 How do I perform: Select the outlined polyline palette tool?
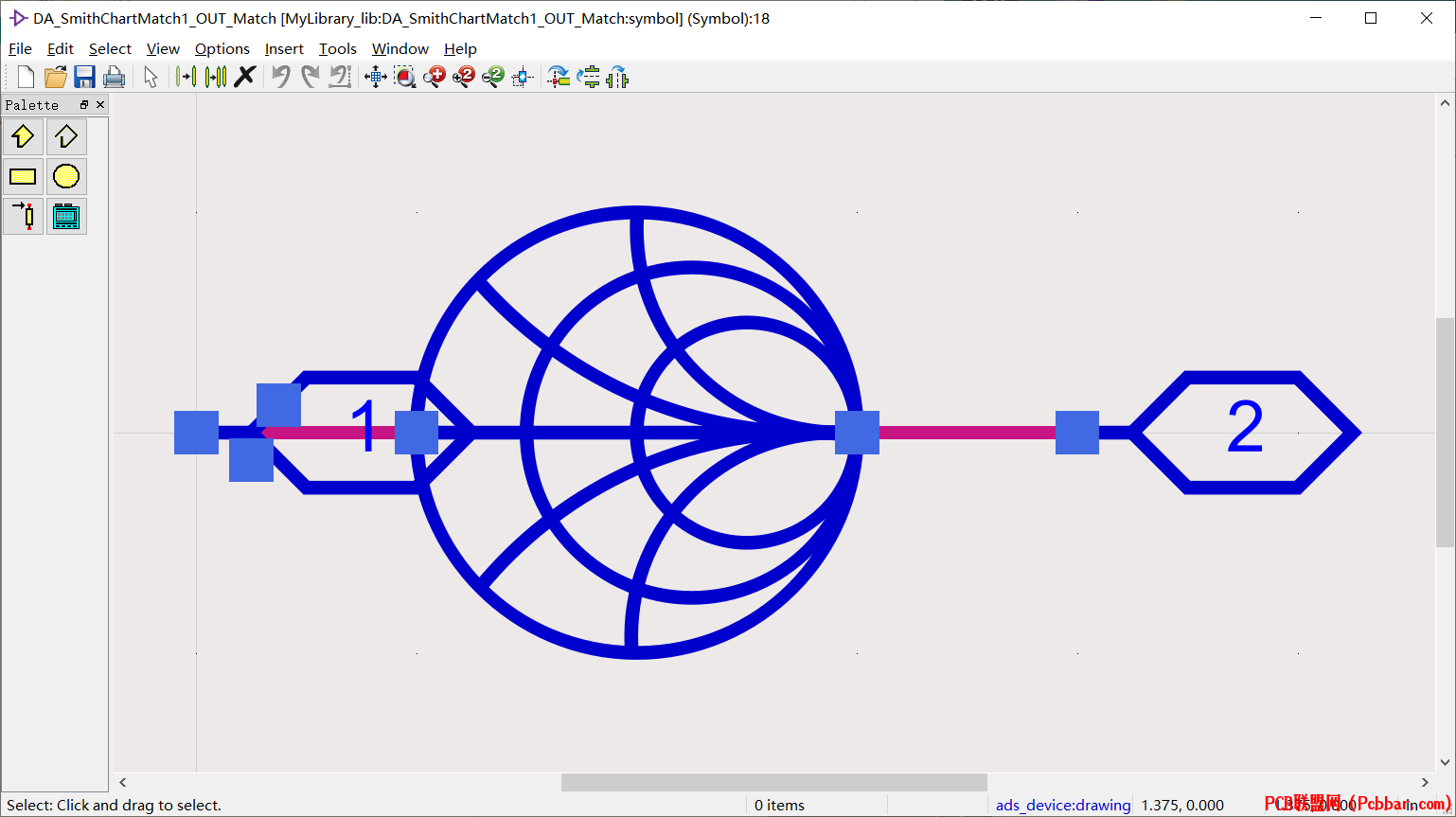(66, 137)
